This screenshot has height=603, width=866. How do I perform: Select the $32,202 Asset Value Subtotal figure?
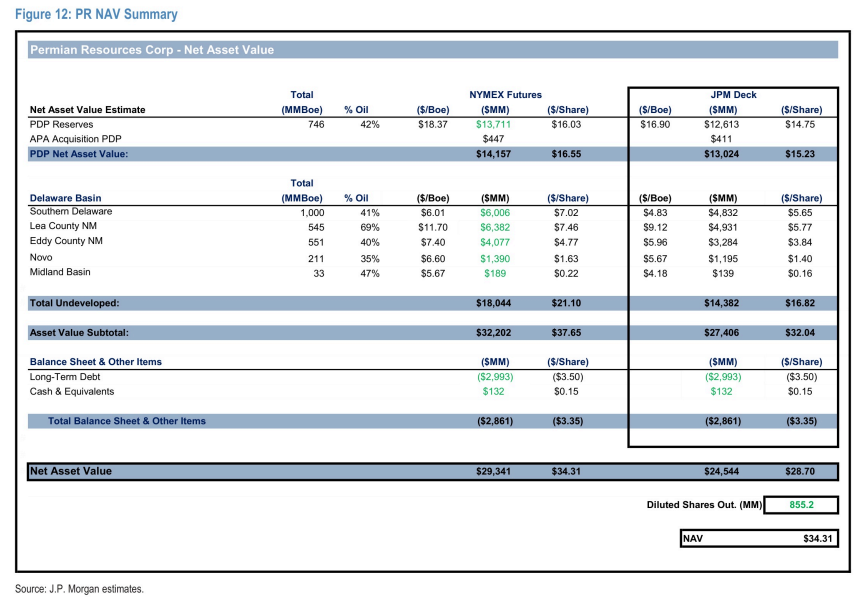(493, 333)
